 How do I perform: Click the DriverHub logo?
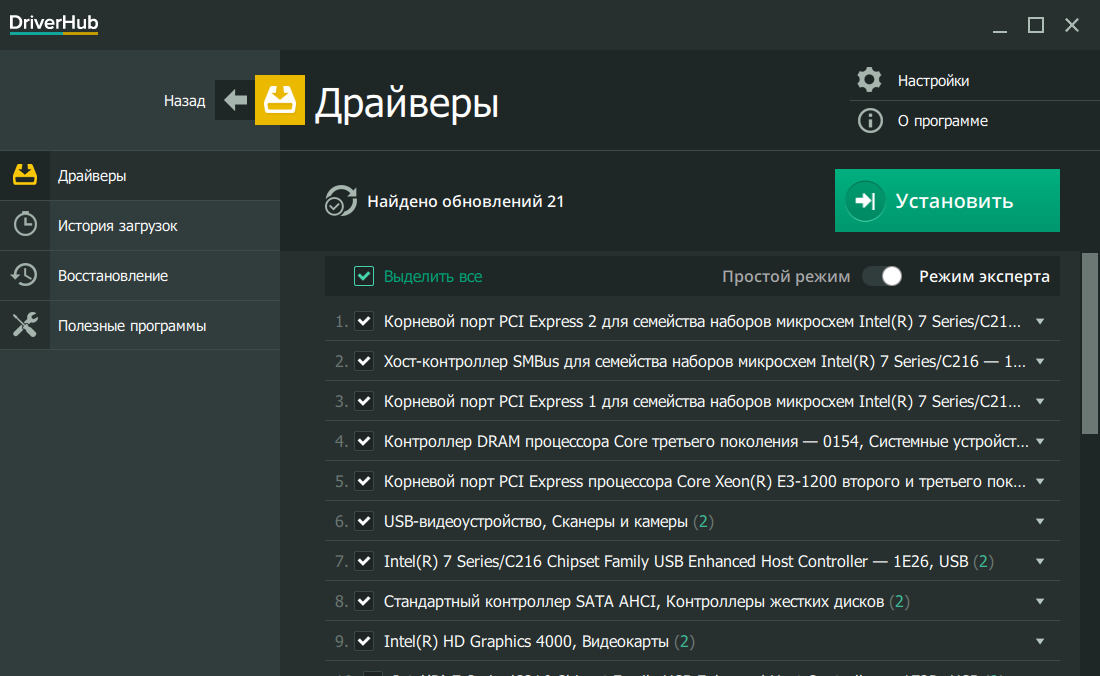pyautogui.click(x=53, y=24)
